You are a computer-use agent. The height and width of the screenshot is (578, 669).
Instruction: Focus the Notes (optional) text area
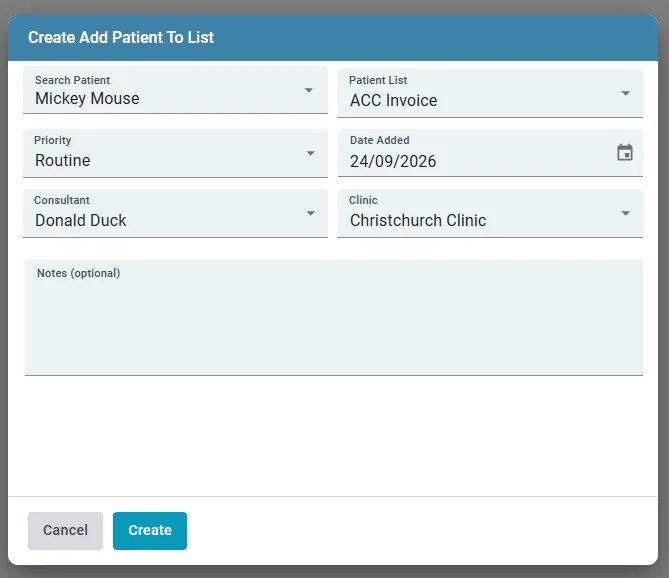(x=334, y=317)
